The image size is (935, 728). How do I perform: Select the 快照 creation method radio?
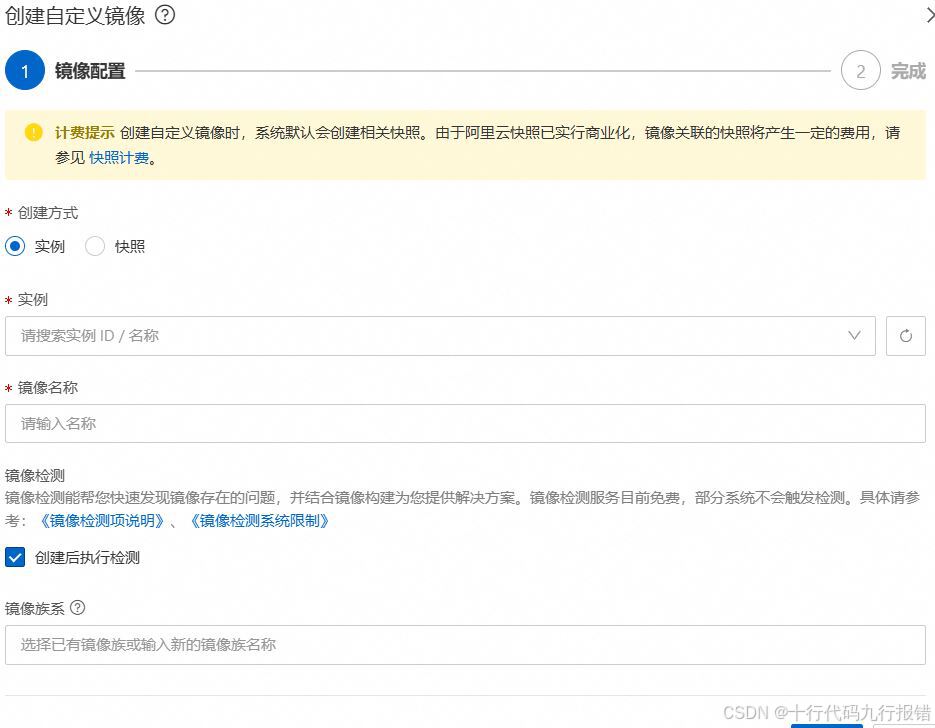[95, 246]
